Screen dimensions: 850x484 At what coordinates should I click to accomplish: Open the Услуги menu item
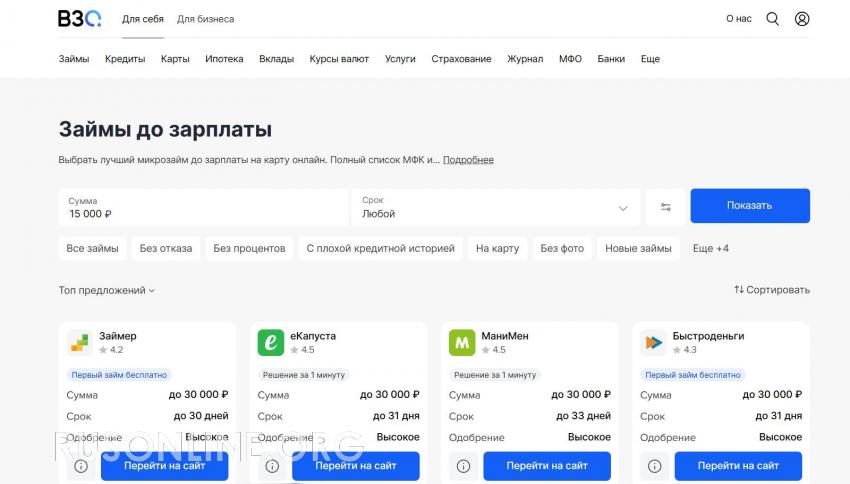400,59
